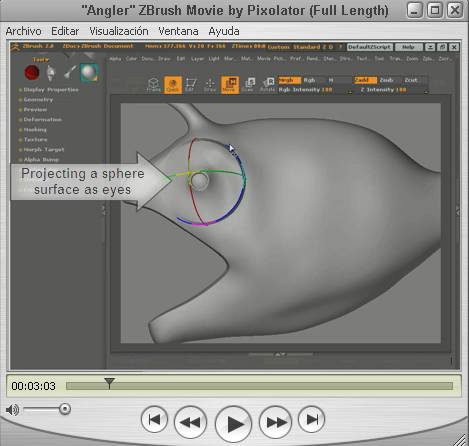Toggle the Rgb mode button
Image resolution: width=469 pixels, height=446 pixels.
click(314, 80)
